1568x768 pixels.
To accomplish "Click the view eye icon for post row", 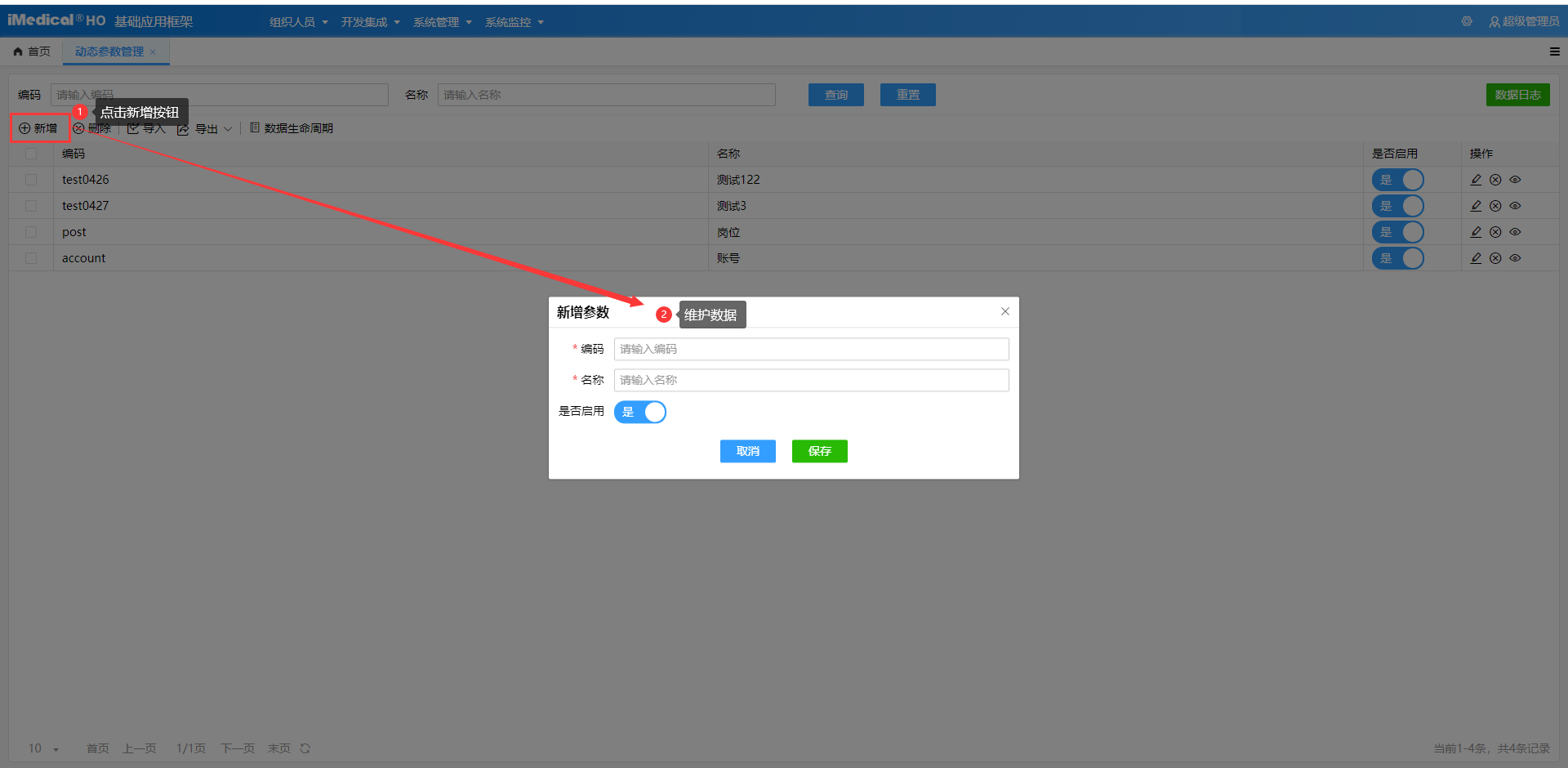I will [1515, 232].
